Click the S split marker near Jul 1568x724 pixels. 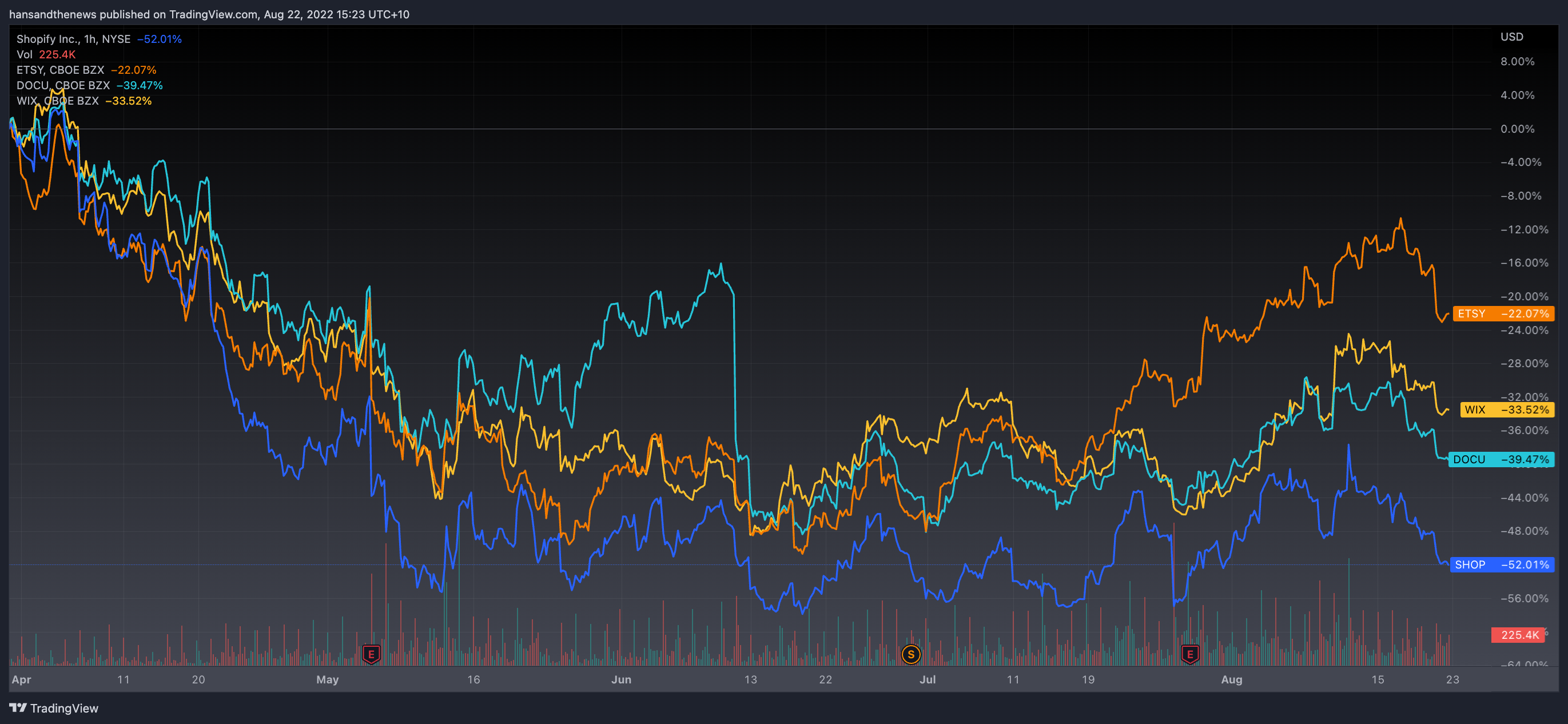pos(910,655)
